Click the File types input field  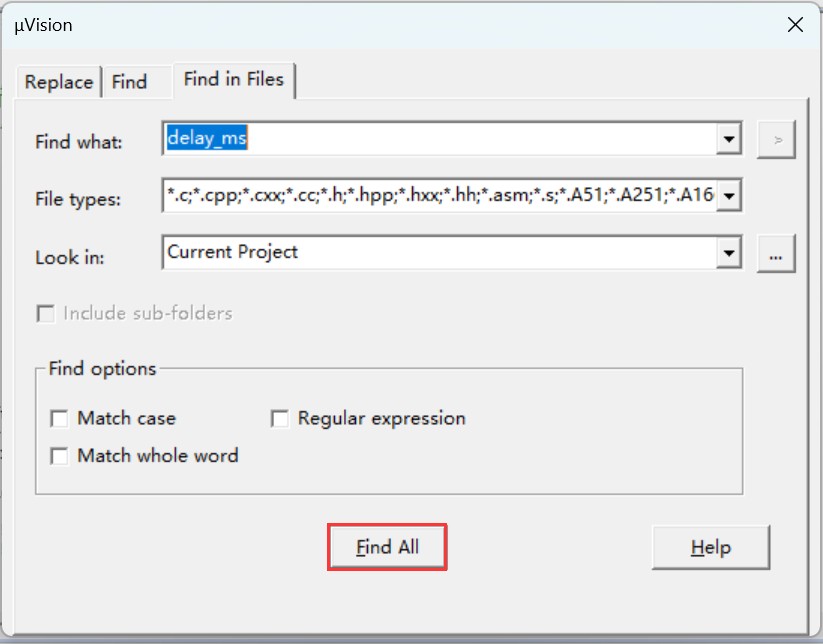[x=440, y=195]
